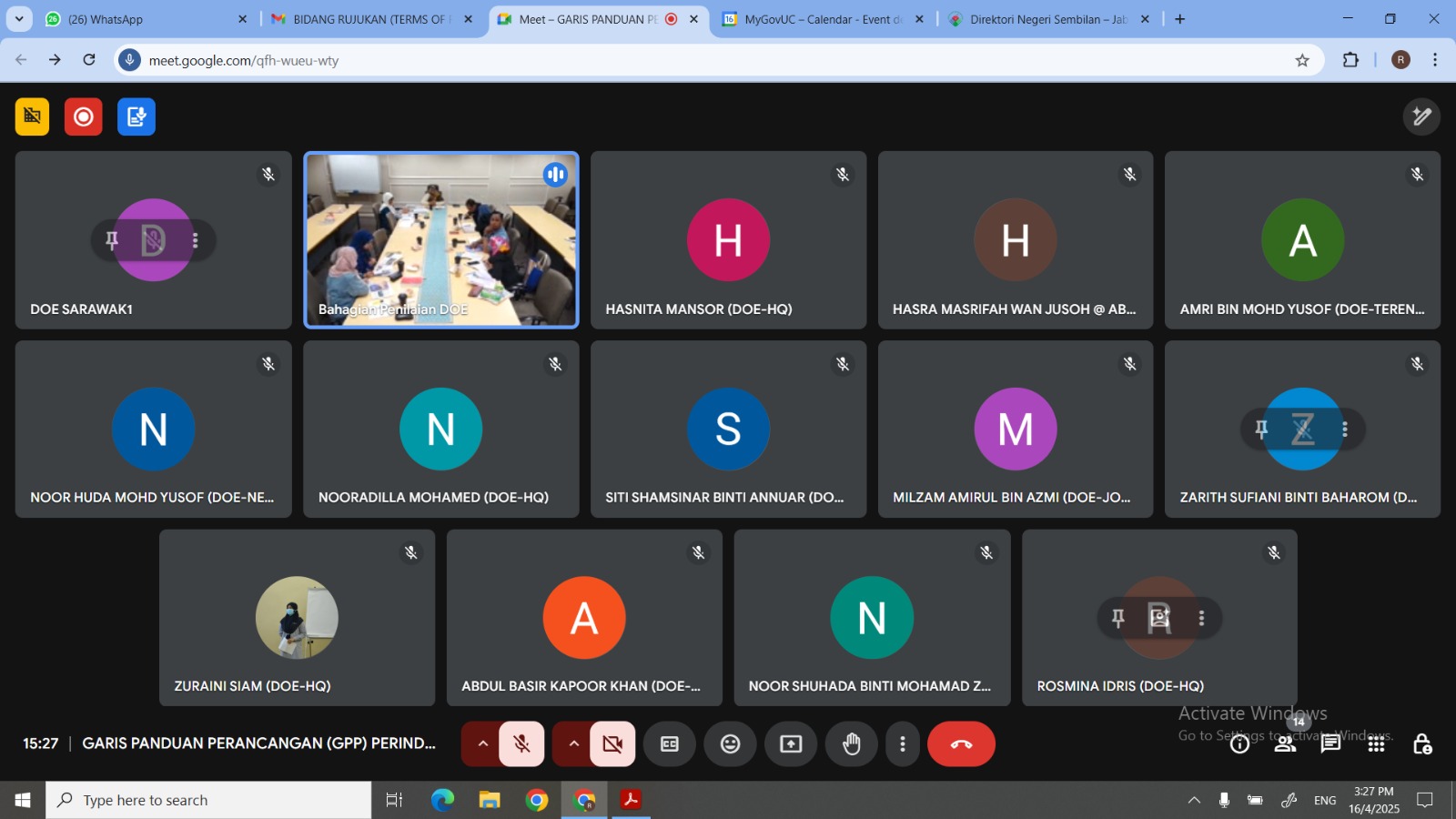Open Windows Start menu
Screen dimensions: 1456x819
(23, 800)
